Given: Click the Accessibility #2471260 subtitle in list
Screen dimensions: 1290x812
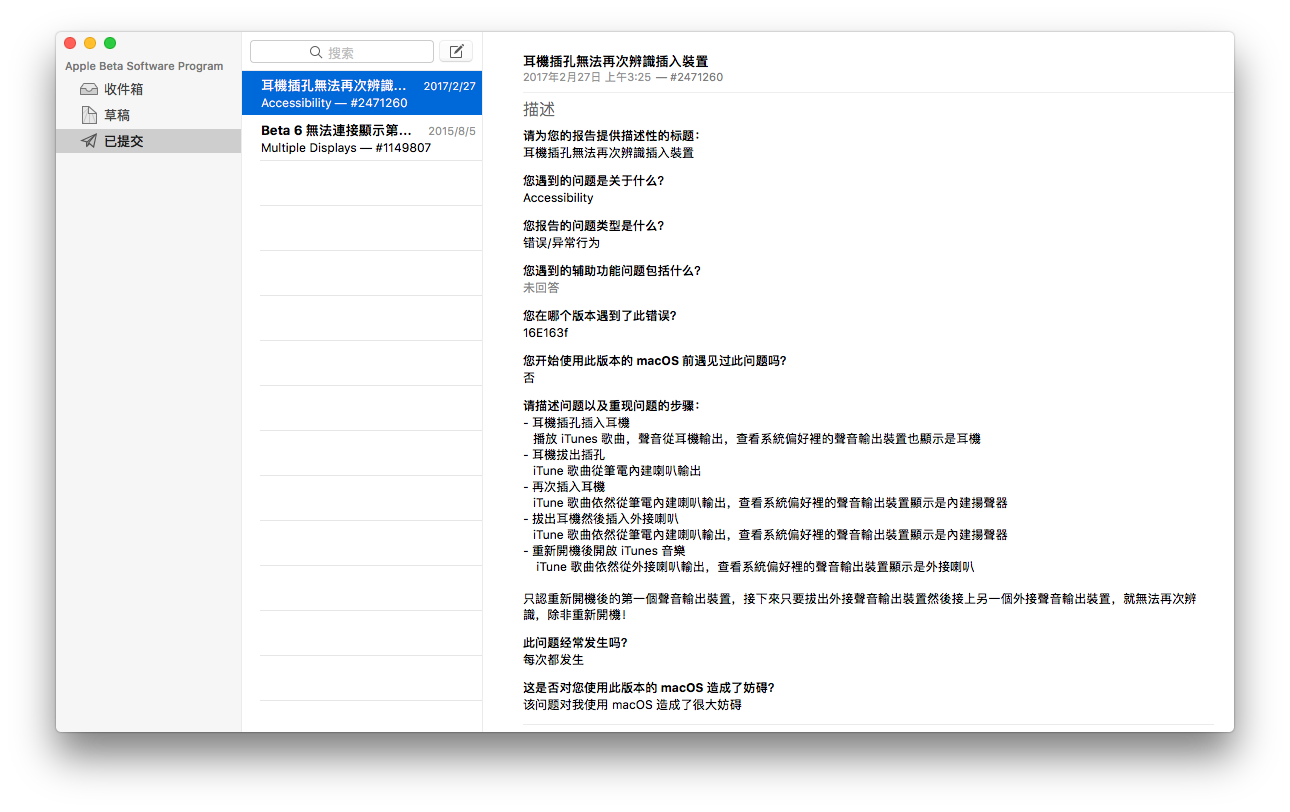Looking at the screenshot, I should click(334, 103).
